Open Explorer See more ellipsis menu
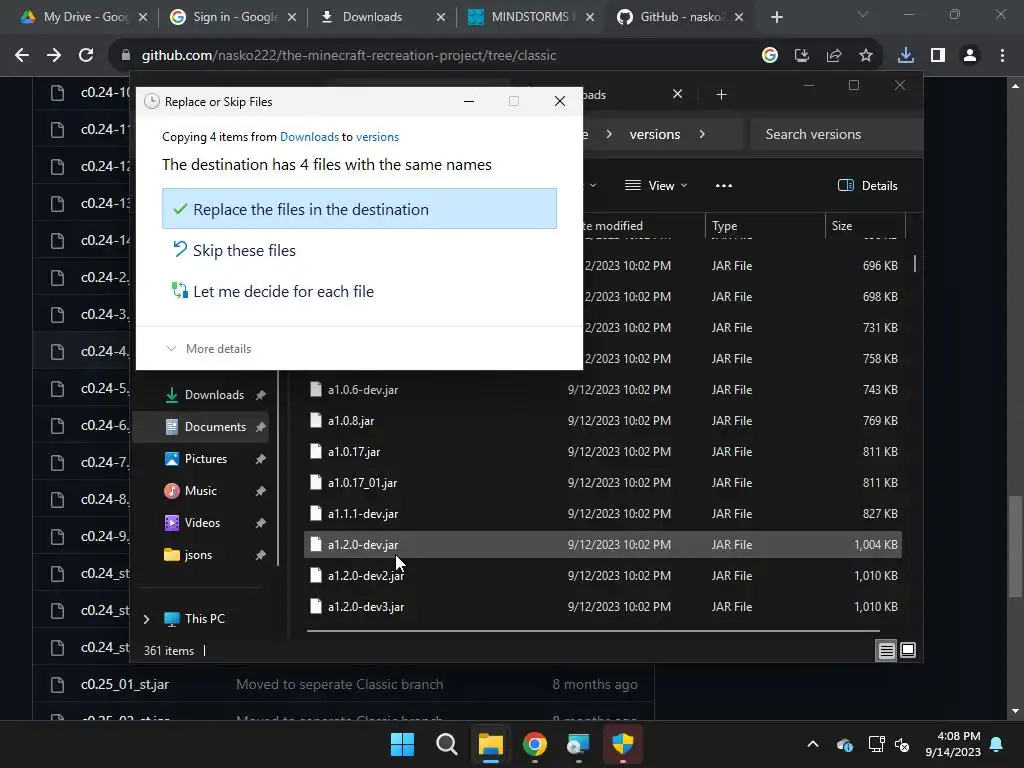The height and width of the screenshot is (768, 1024). click(x=724, y=185)
